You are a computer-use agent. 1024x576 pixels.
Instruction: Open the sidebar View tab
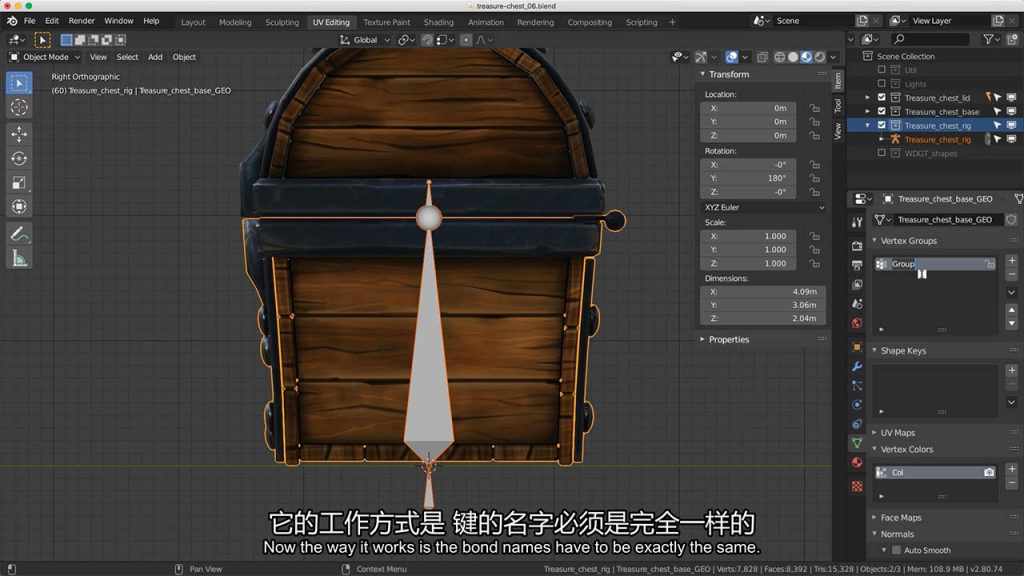(838, 131)
